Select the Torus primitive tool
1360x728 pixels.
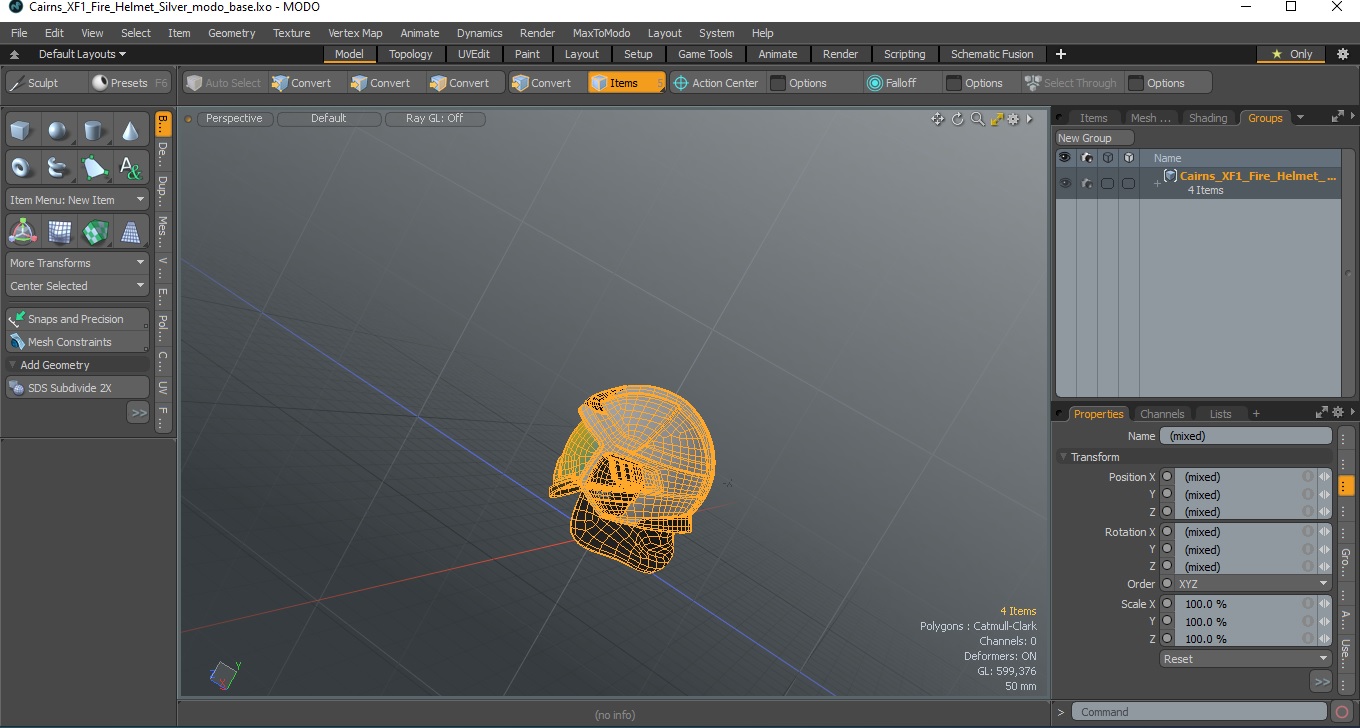(x=23, y=167)
